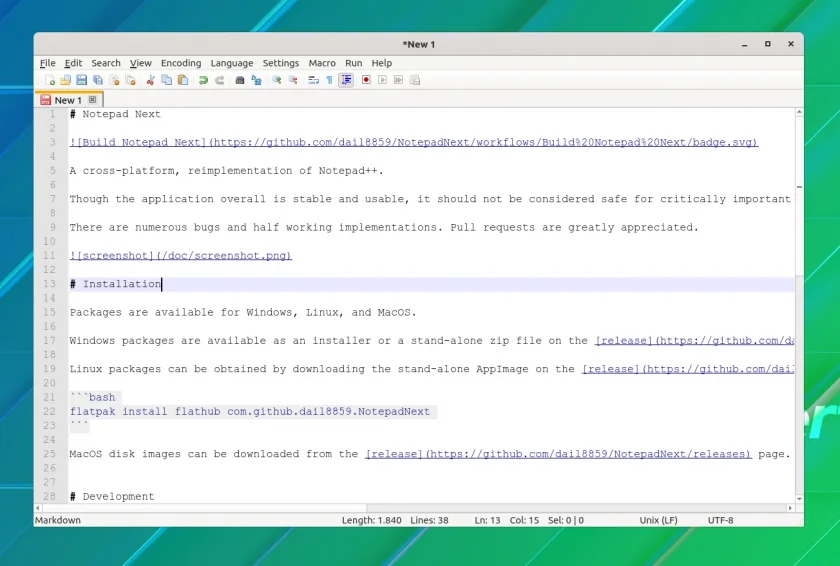Open the File menu
Image resolution: width=840 pixels, height=566 pixels.
click(x=48, y=63)
